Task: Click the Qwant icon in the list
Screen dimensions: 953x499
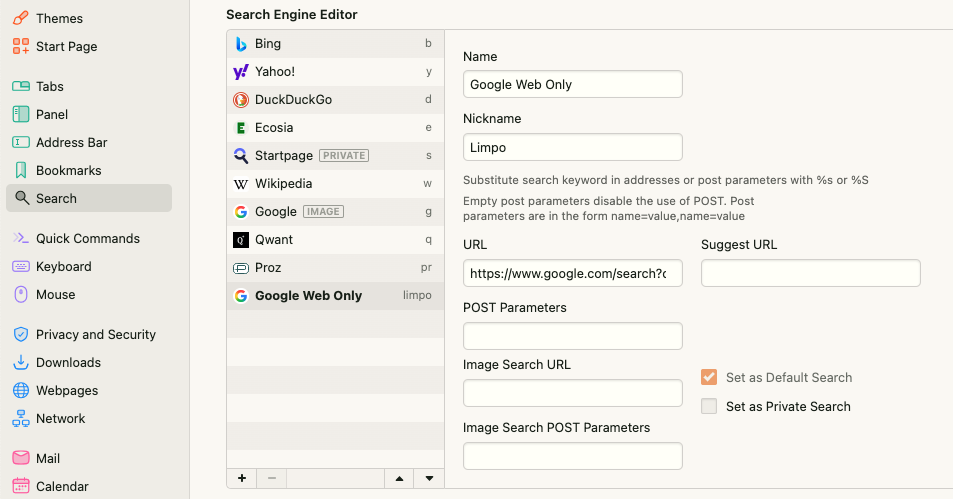Action: pos(241,240)
